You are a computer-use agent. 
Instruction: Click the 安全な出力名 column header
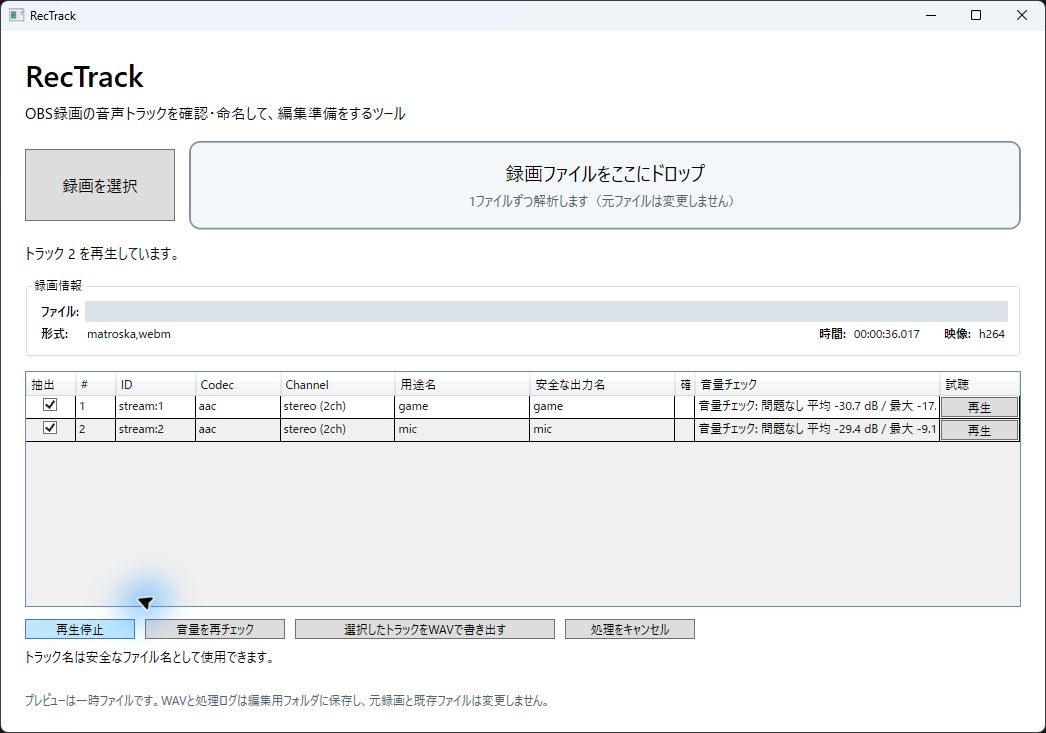(602, 384)
